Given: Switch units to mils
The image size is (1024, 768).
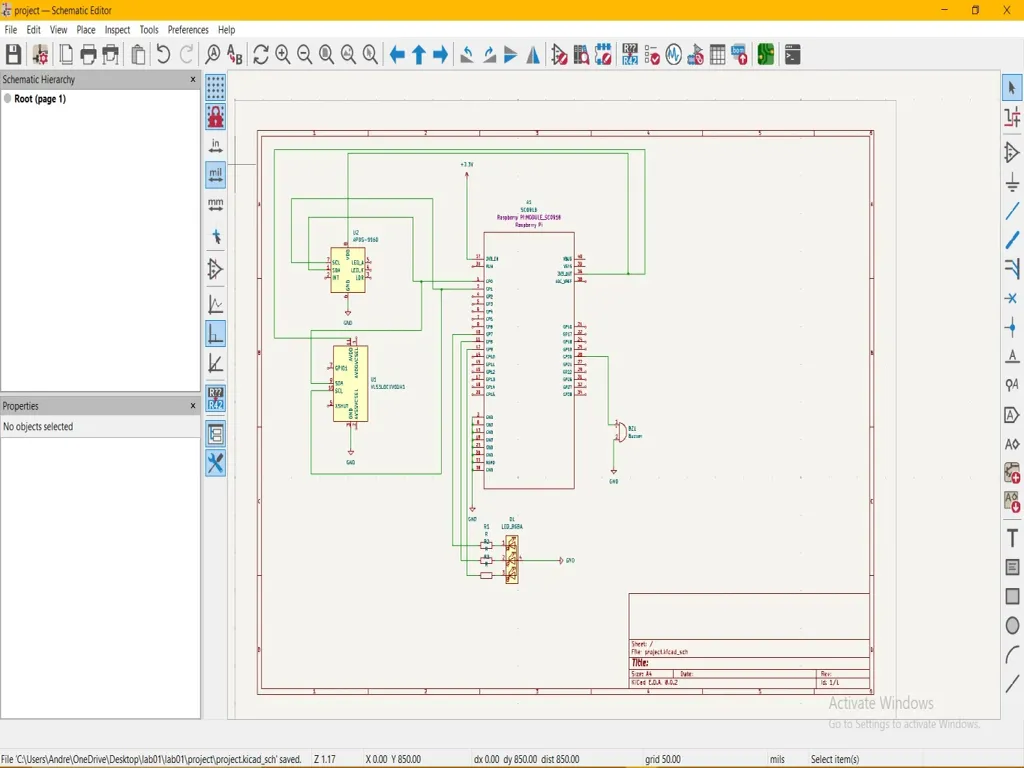Looking at the screenshot, I should click(216, 176).
